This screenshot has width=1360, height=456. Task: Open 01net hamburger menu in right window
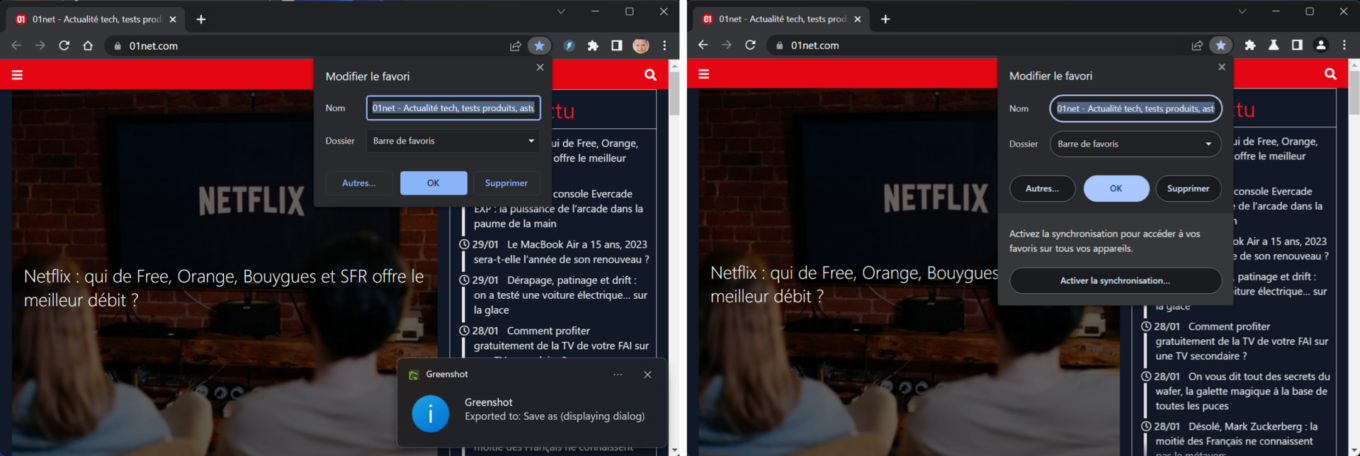click(703, 74)
